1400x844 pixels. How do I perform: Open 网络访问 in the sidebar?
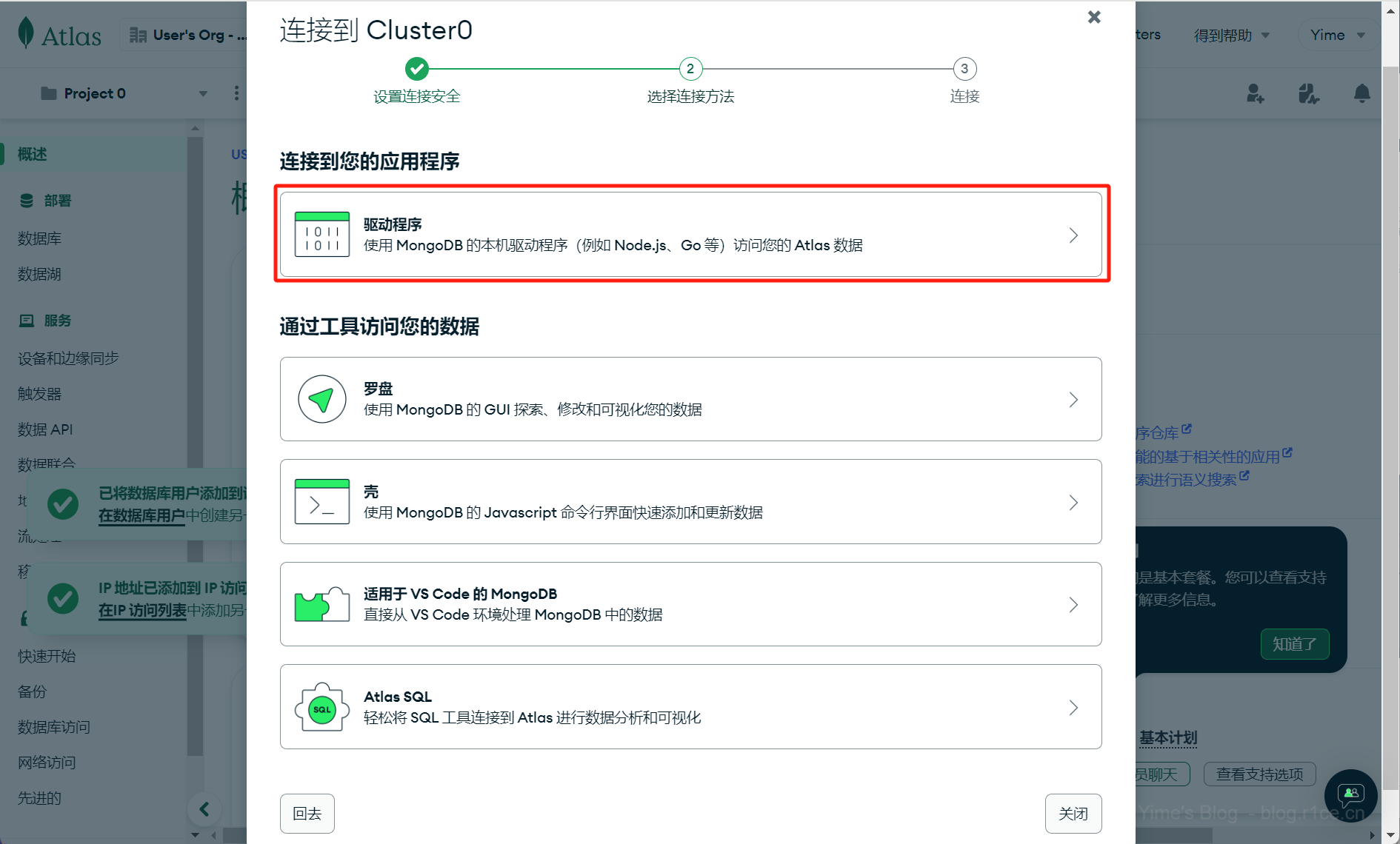(47, 763)
